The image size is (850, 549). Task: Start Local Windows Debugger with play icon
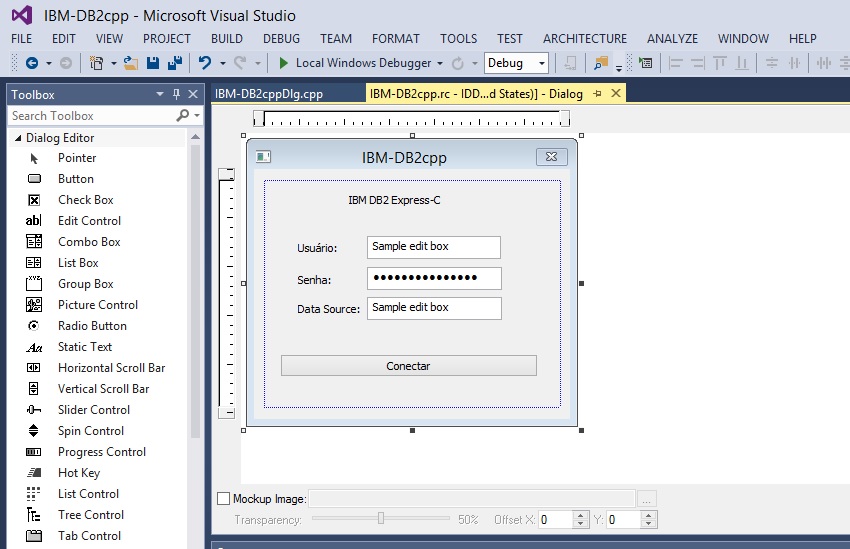pyautogui.click(x=284, y=63)
